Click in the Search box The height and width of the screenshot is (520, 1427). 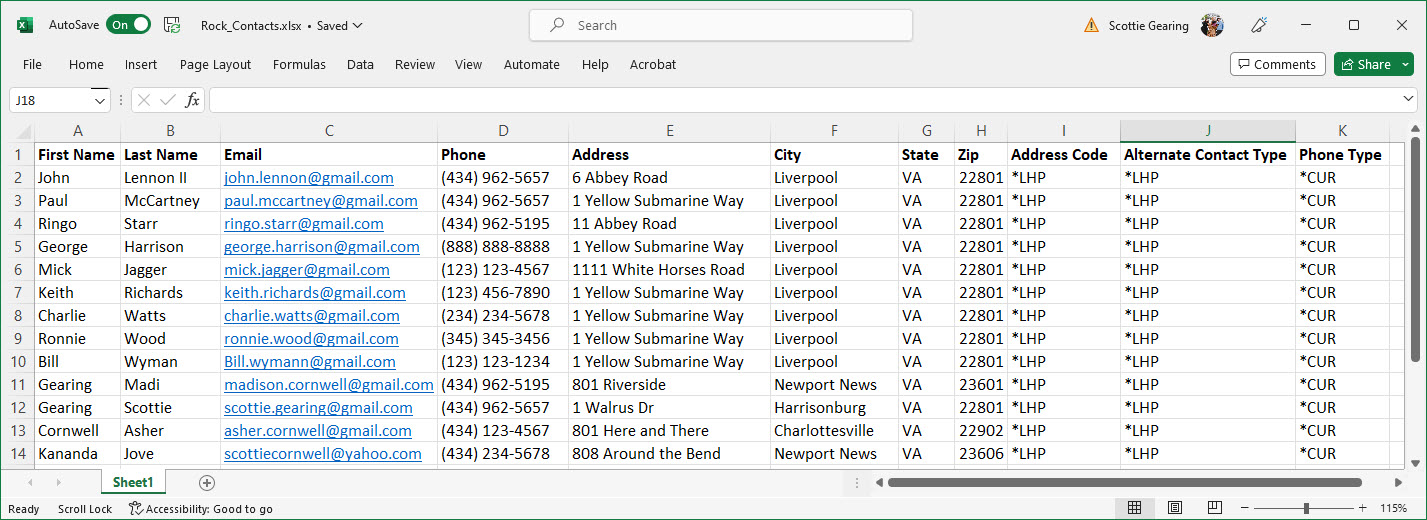click(x=720, y=25)
